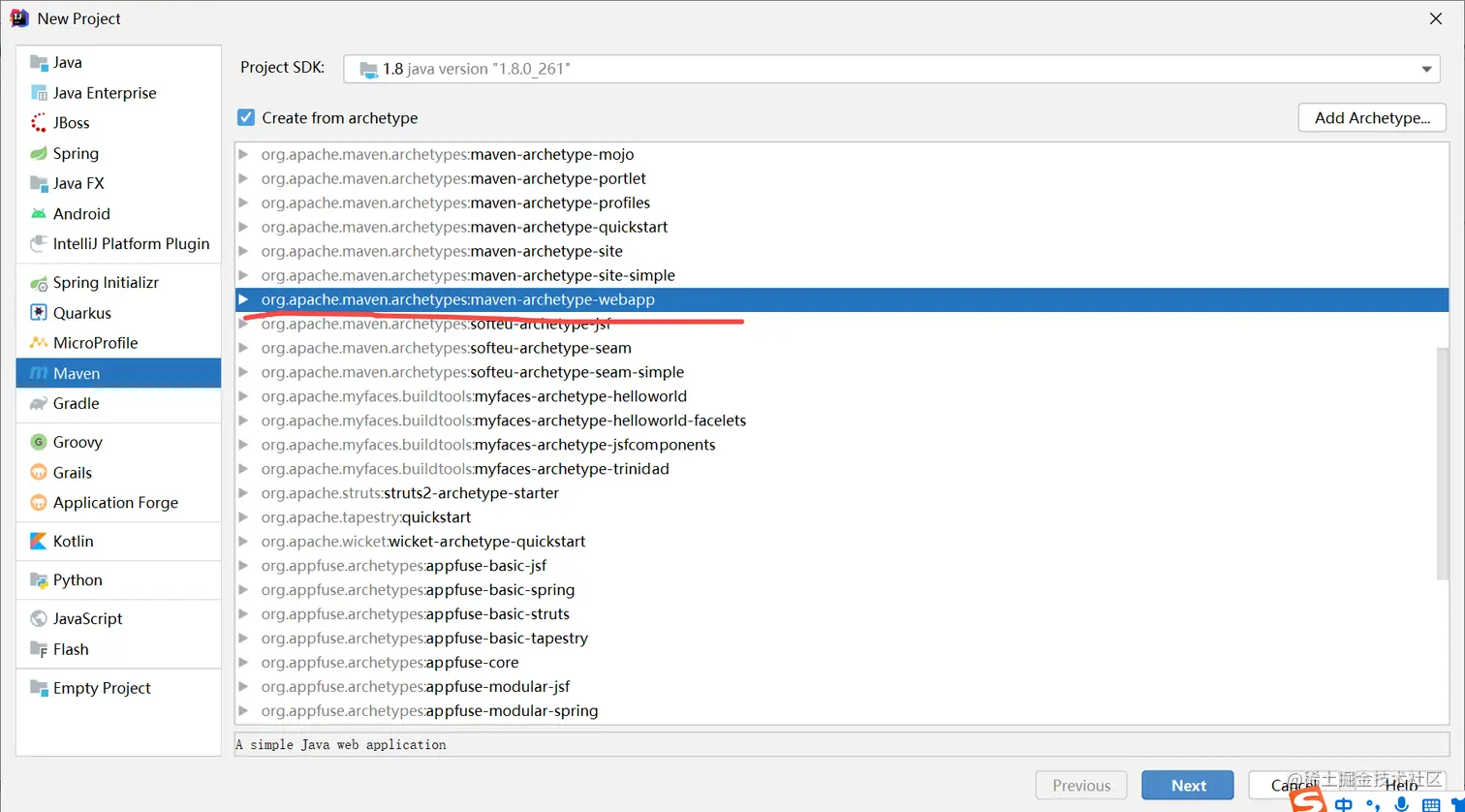Image resolution: width=1465 pixels, height=812 pixels.
Task: Select myfaces-archetype-trinidad row
Action: pyautogui.click(x=842, y=469)
